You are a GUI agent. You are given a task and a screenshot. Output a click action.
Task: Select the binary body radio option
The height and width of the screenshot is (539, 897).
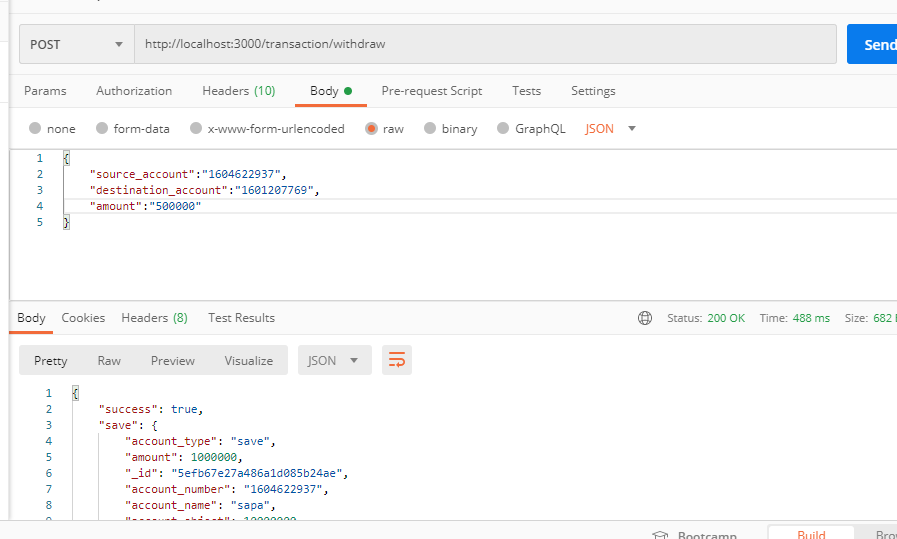(x=431, y=129)
